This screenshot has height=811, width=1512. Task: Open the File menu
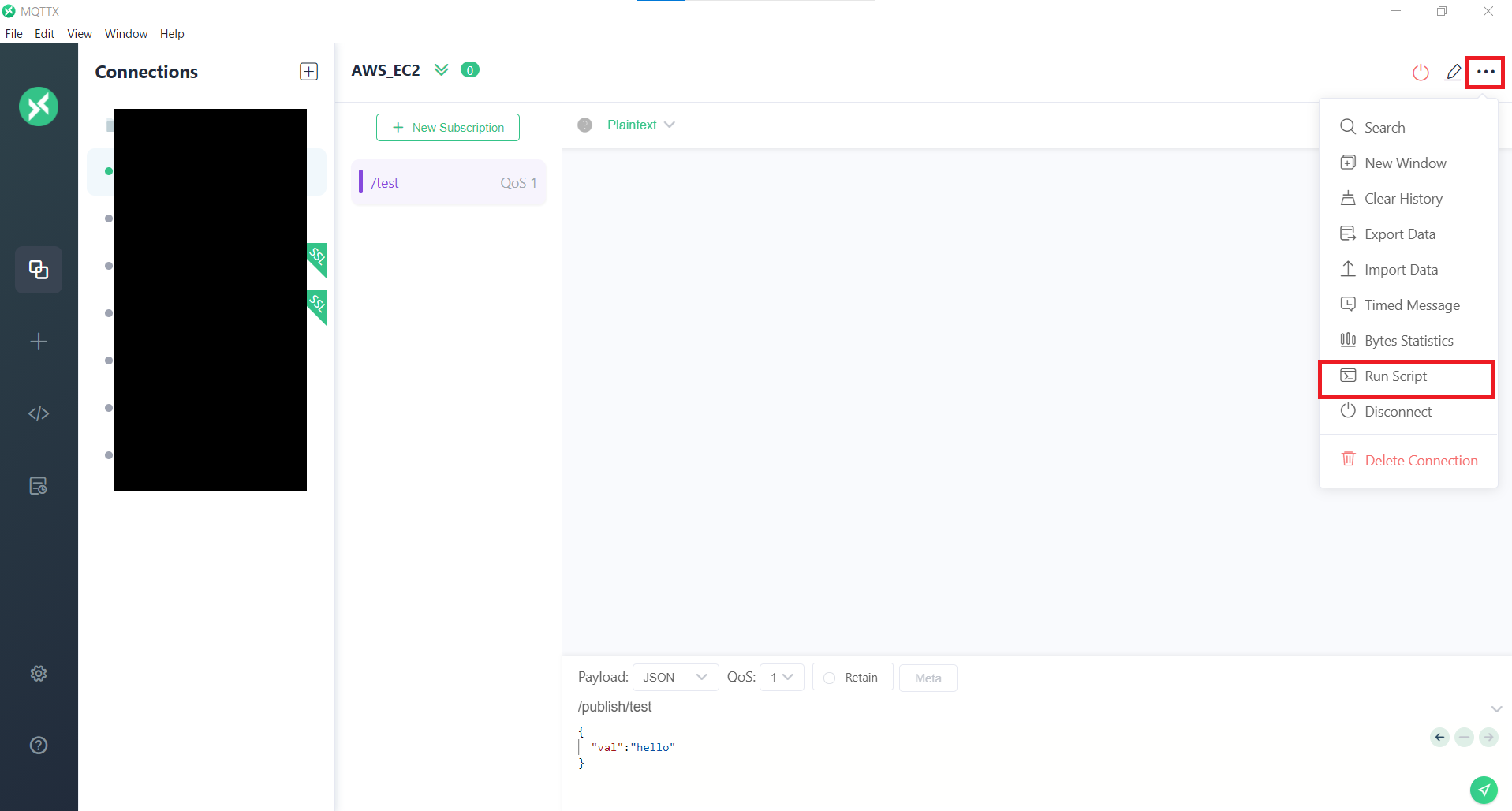14,33
